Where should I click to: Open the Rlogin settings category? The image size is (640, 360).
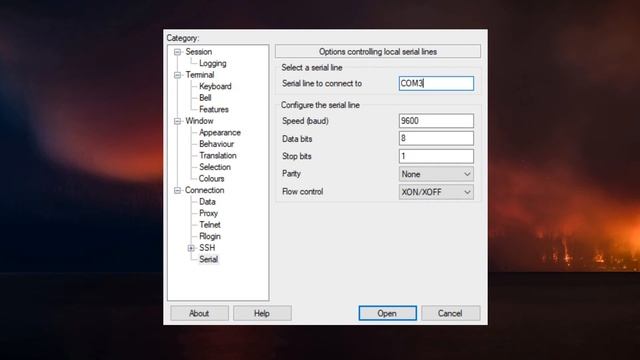pyautogui.click(x=210, y=236)
